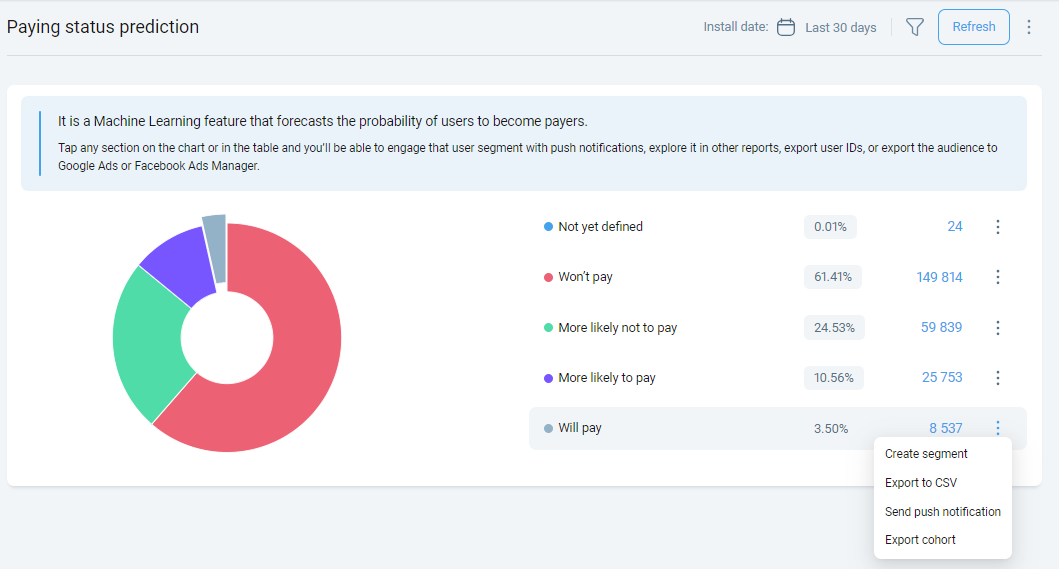The width and height of the screenshot is (1059, 569).
Task: Click the 25 753 user count link
Action: (942, 378)
